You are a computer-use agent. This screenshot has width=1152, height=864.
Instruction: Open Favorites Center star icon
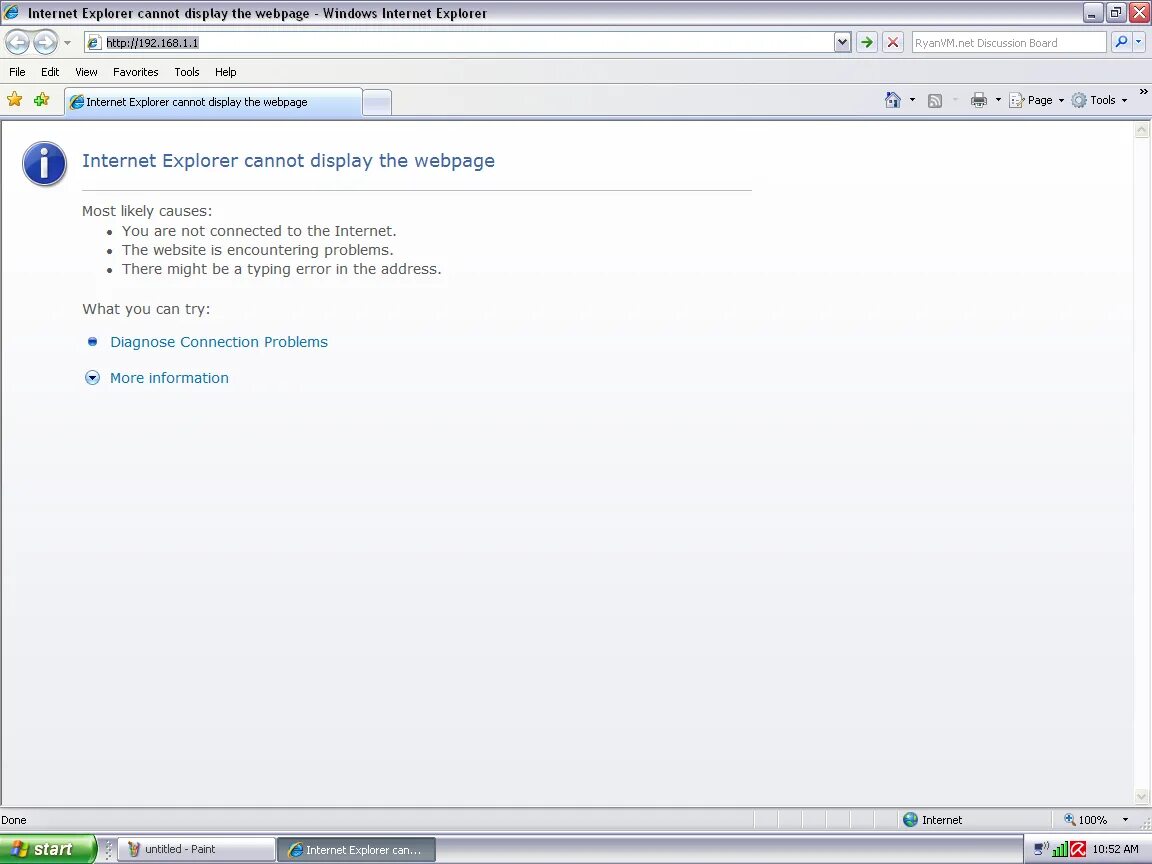[15, 100]
